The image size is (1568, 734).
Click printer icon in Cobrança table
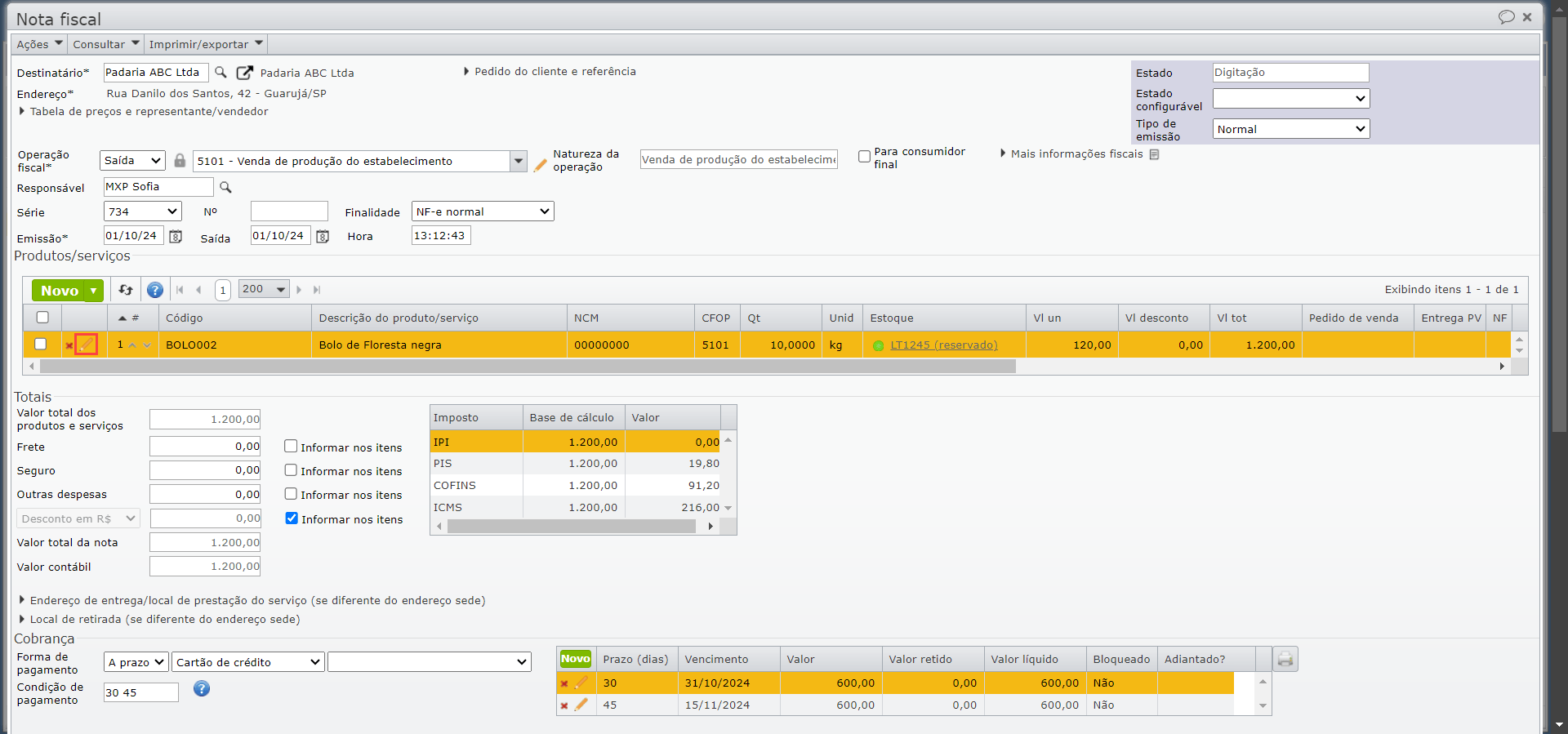pos(1285,659)
